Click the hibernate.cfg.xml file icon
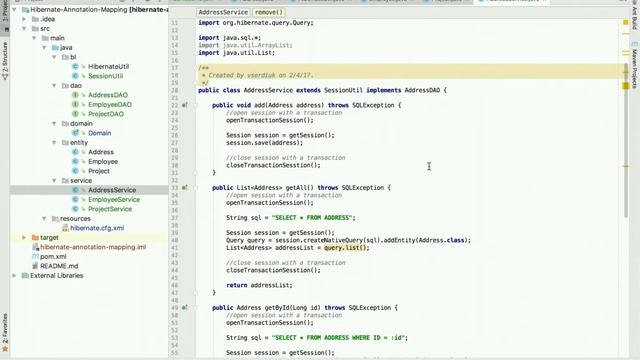The width and height of the screenshot is (640, 360). point(65,228)
